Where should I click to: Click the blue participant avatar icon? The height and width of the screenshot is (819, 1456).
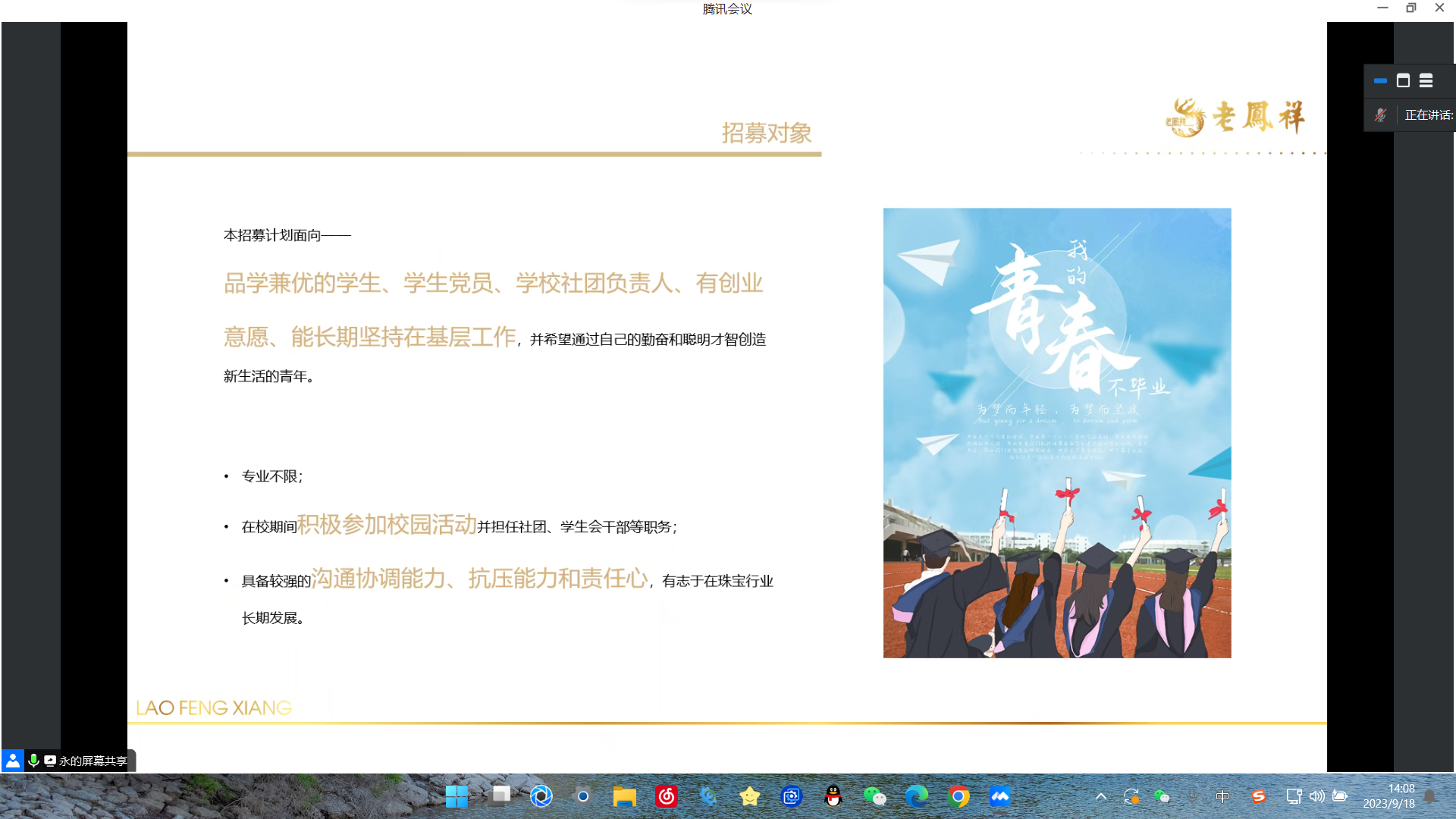(13, 760)
